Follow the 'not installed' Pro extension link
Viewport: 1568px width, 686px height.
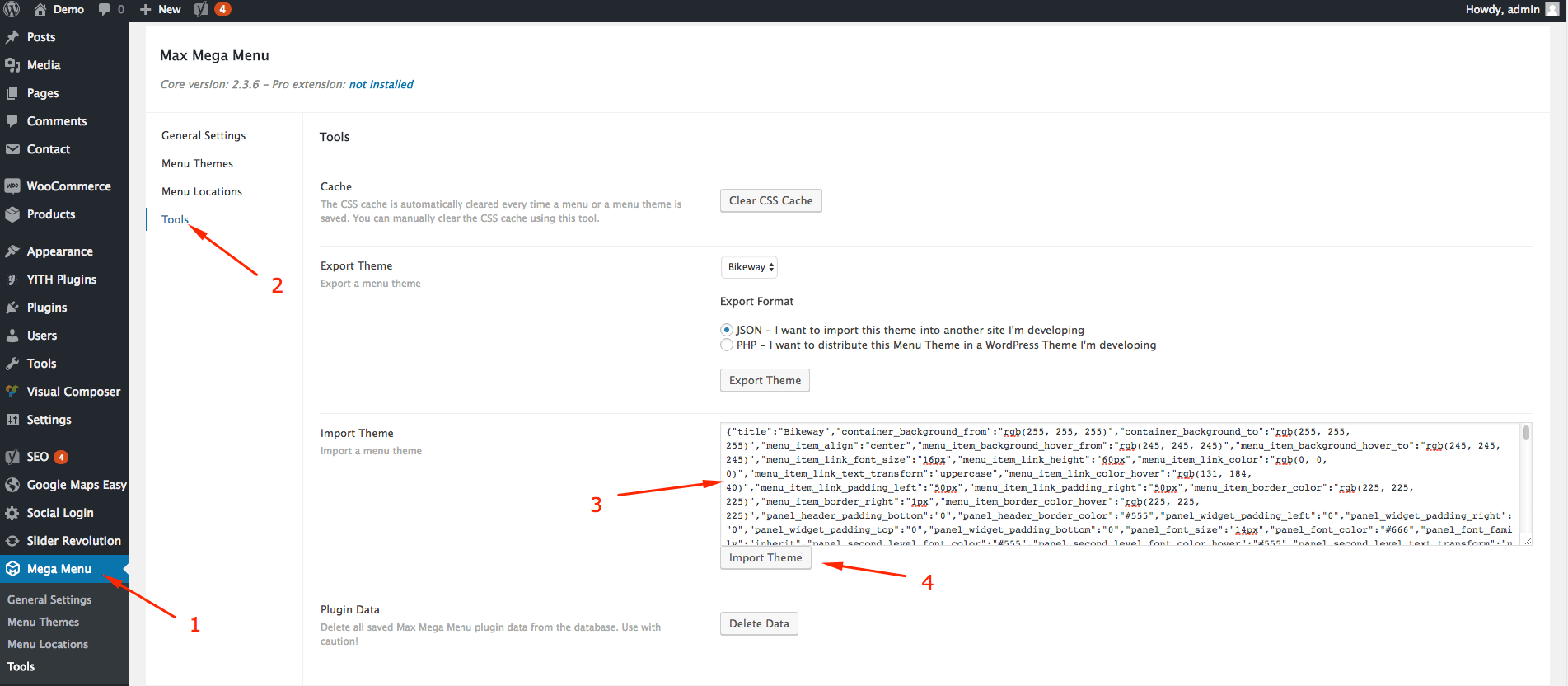(x=381, y=84)
